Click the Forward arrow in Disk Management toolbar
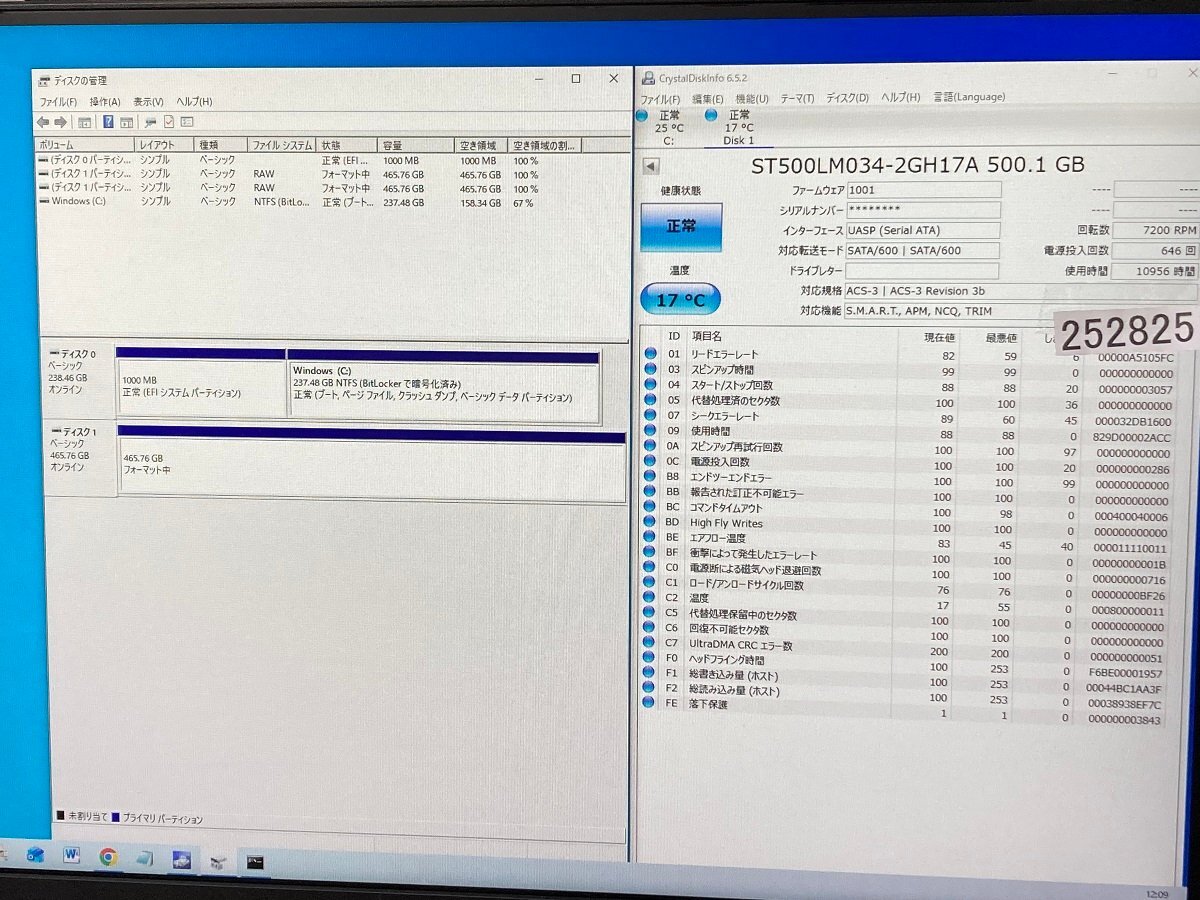Image resolution: width=1200 pixels, height=900 pixels. point(60,122)
